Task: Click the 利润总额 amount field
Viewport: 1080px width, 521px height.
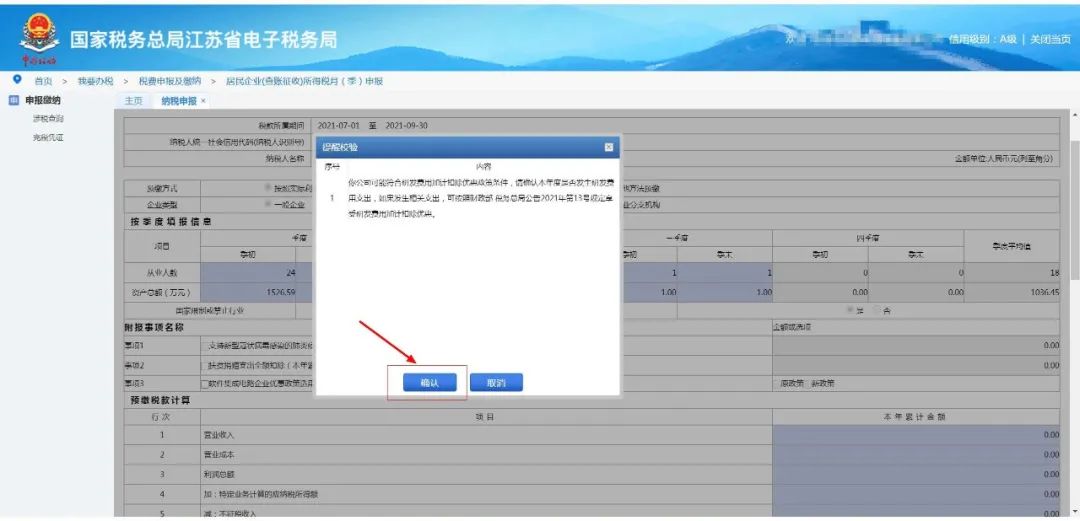Action: click(x=916, y=474)
